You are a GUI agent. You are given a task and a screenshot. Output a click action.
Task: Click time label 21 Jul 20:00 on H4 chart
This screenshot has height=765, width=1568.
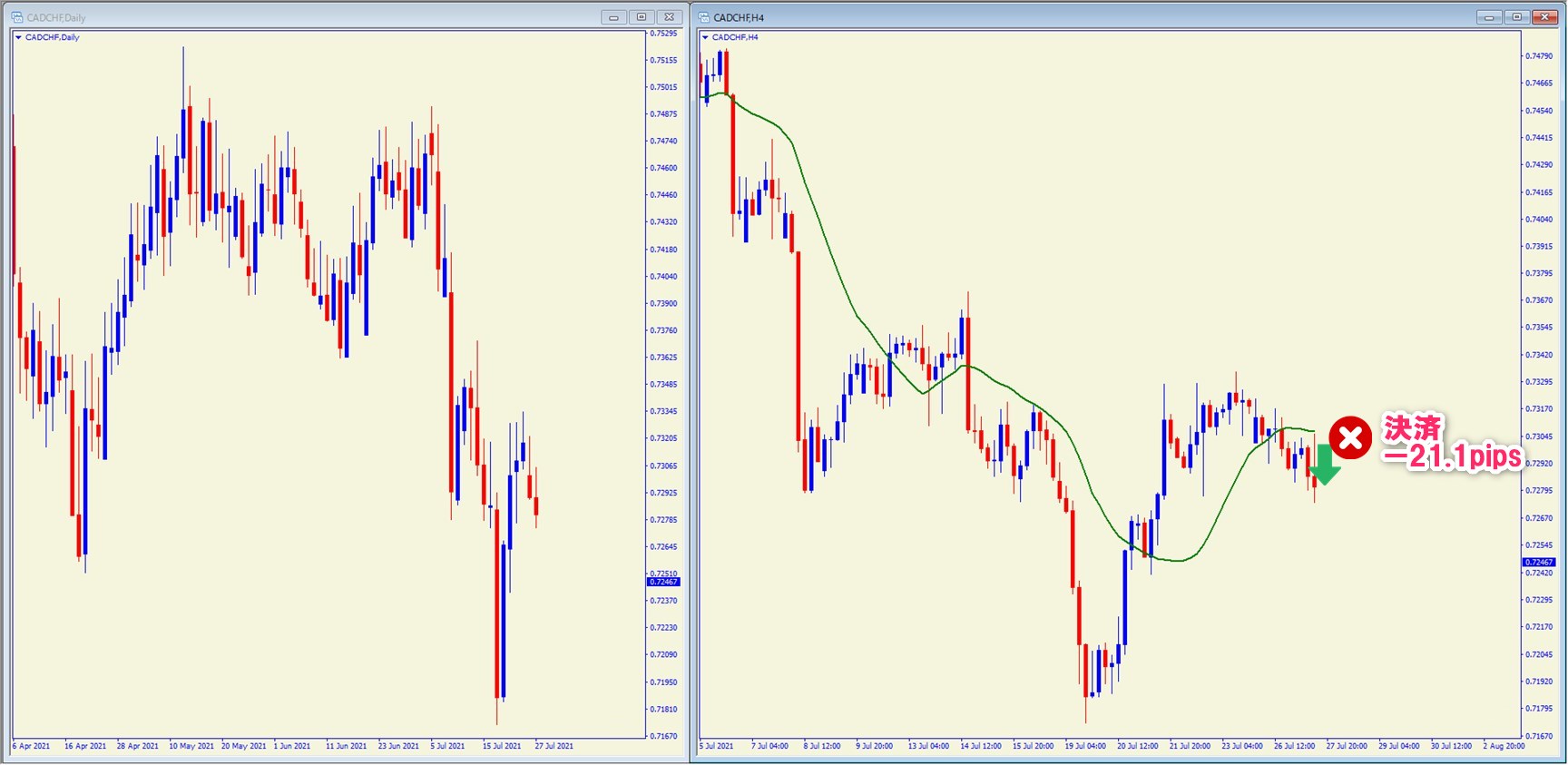[x=1190, y=746]
